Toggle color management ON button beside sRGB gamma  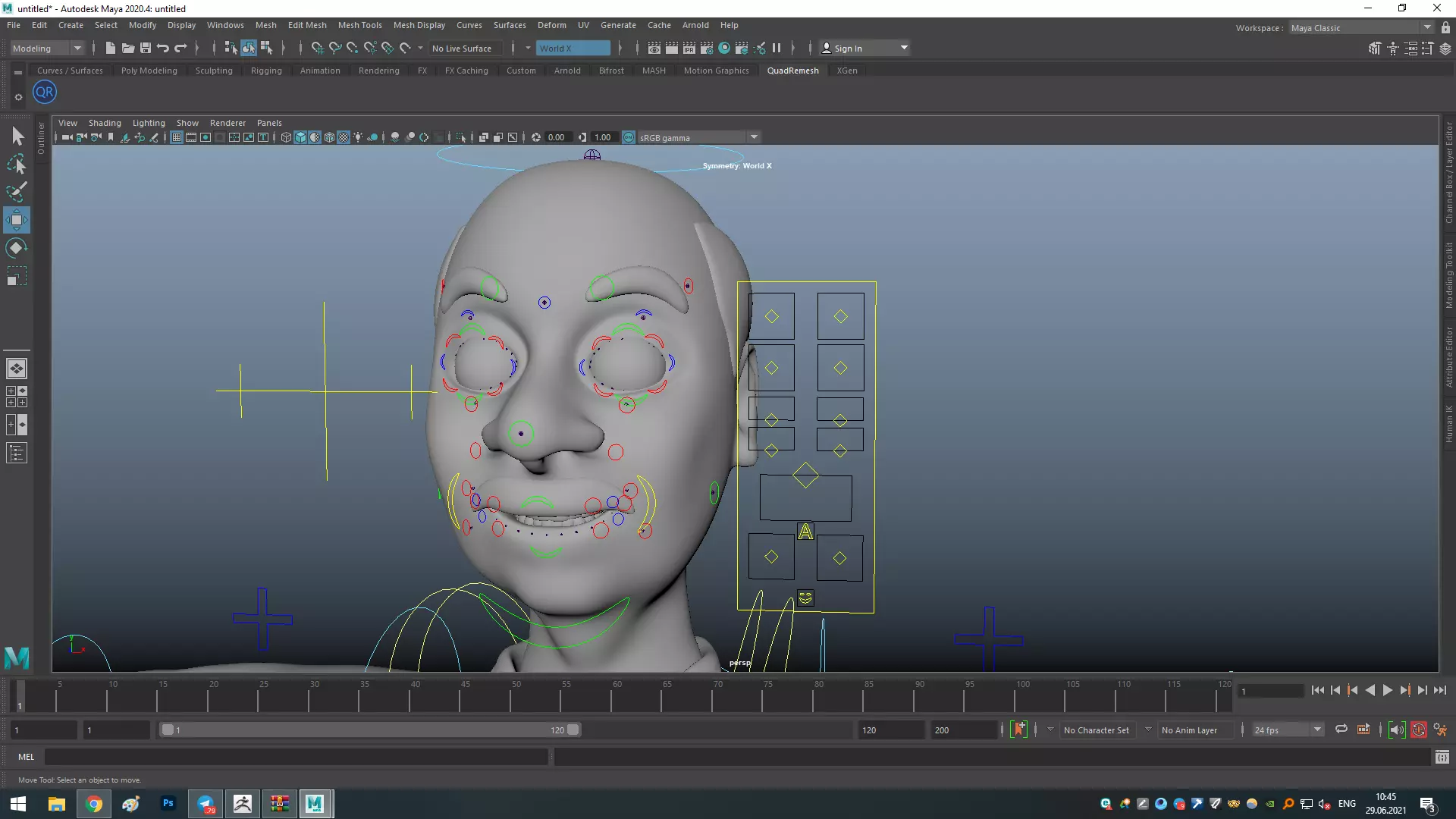click(629, 137)
